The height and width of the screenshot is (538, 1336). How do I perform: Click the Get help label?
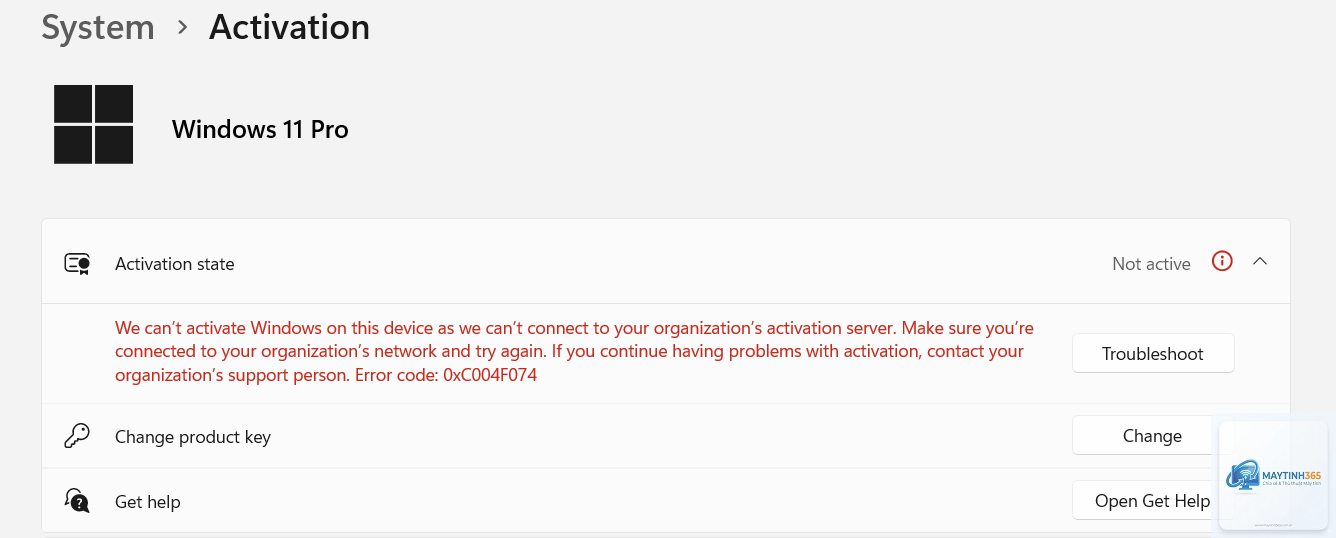pos(148,502)
